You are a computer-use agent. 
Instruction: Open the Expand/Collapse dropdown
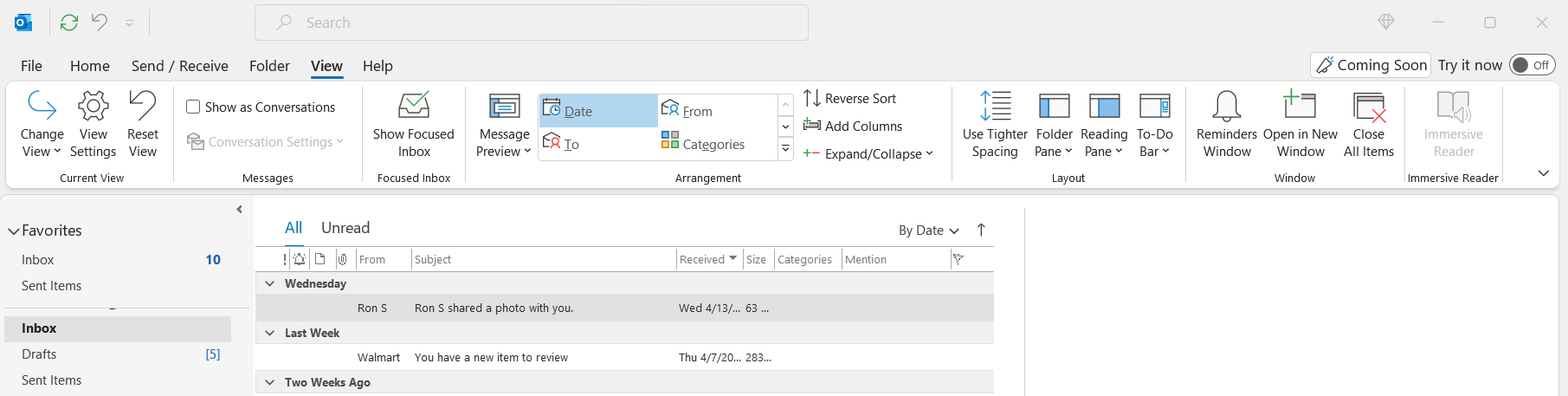click(868, 154)
